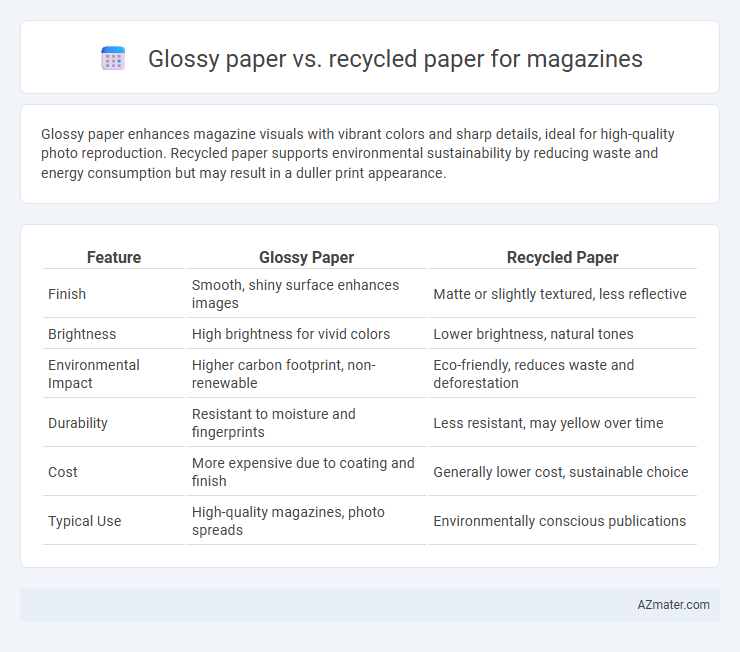Screen dimensions: 740x652
Task: Click 'Less resistant, may yellow over time' cell
Action: 562,423
